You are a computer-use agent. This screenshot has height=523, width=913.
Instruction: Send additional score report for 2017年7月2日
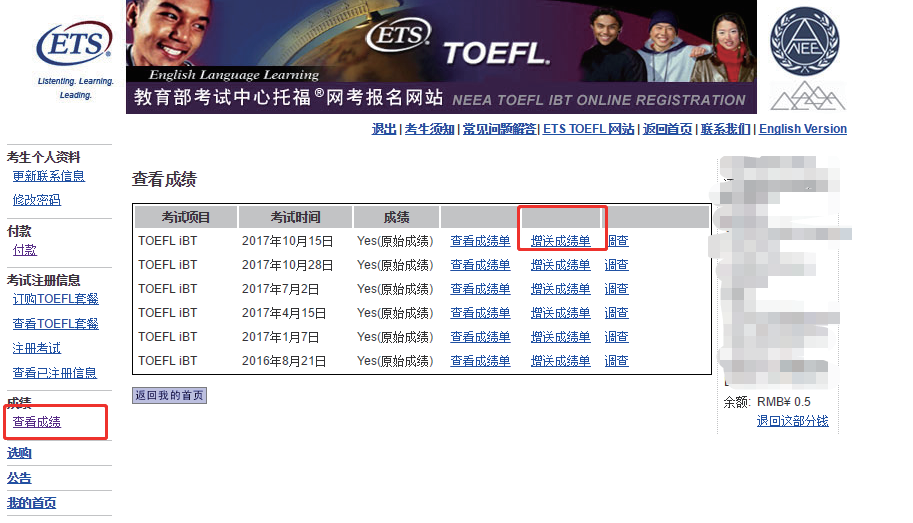coord(561,288)
